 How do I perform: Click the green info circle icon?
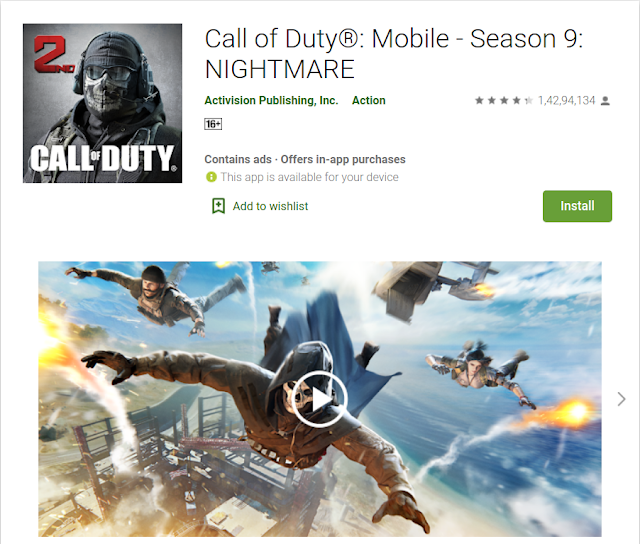(211, 177)
